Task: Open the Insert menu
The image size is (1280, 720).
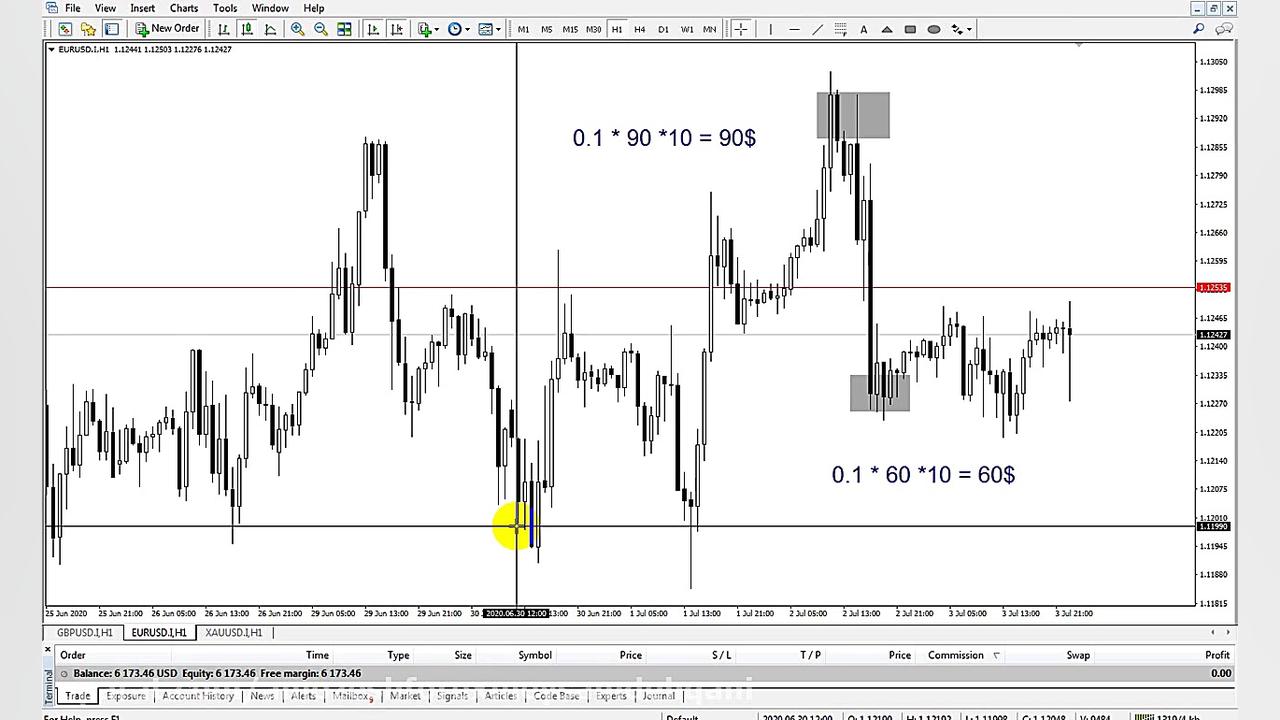Action: [142, 8]
